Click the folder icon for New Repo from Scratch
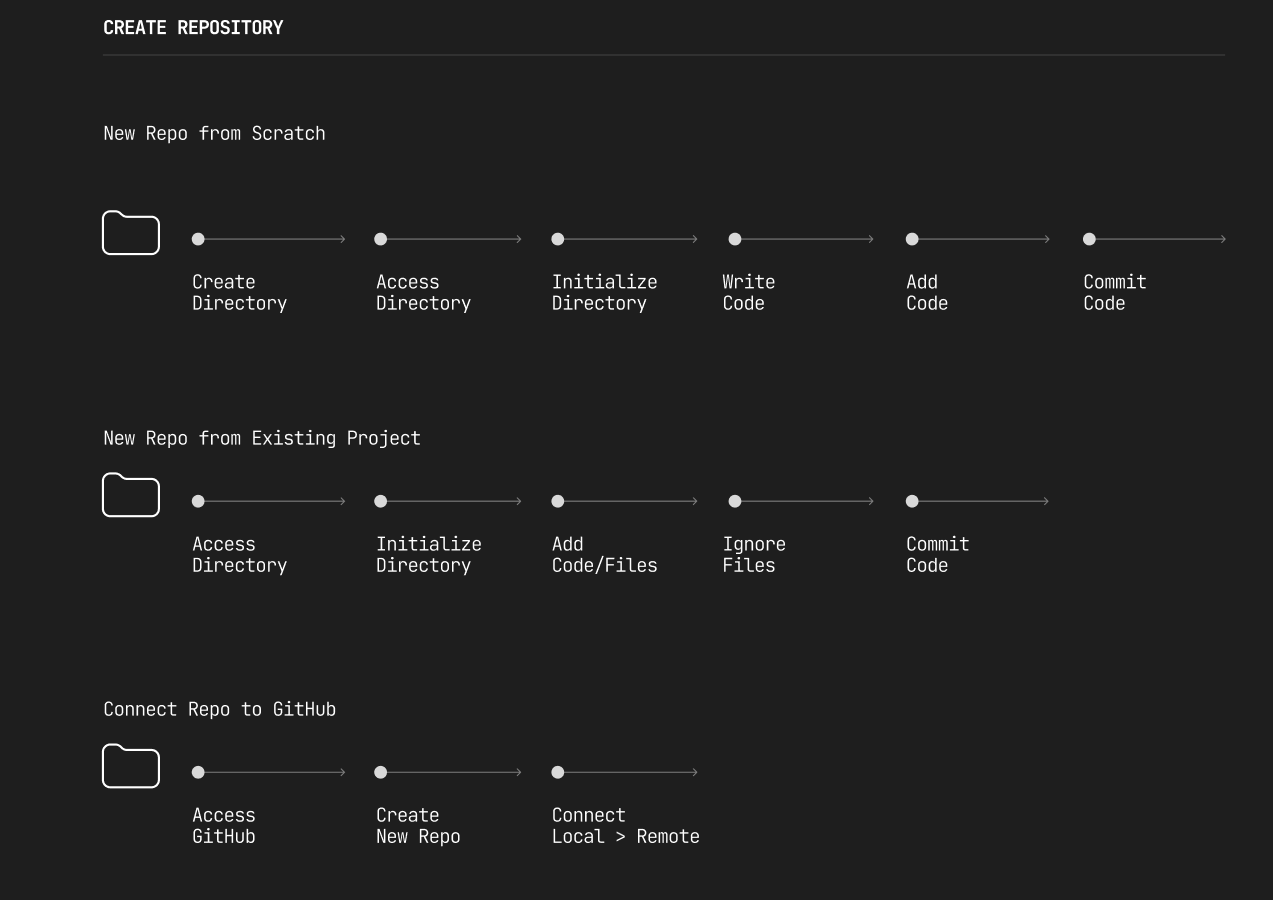This screenshot has width=1273, height=900. coord(131,233)
